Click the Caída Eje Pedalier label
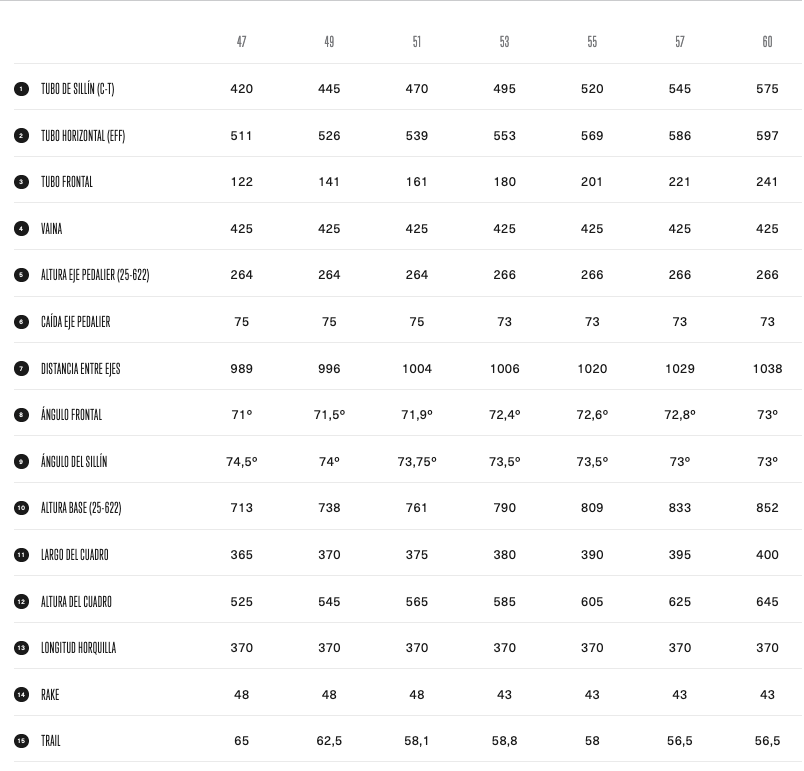The image size is (804, 771). point(75,322)
